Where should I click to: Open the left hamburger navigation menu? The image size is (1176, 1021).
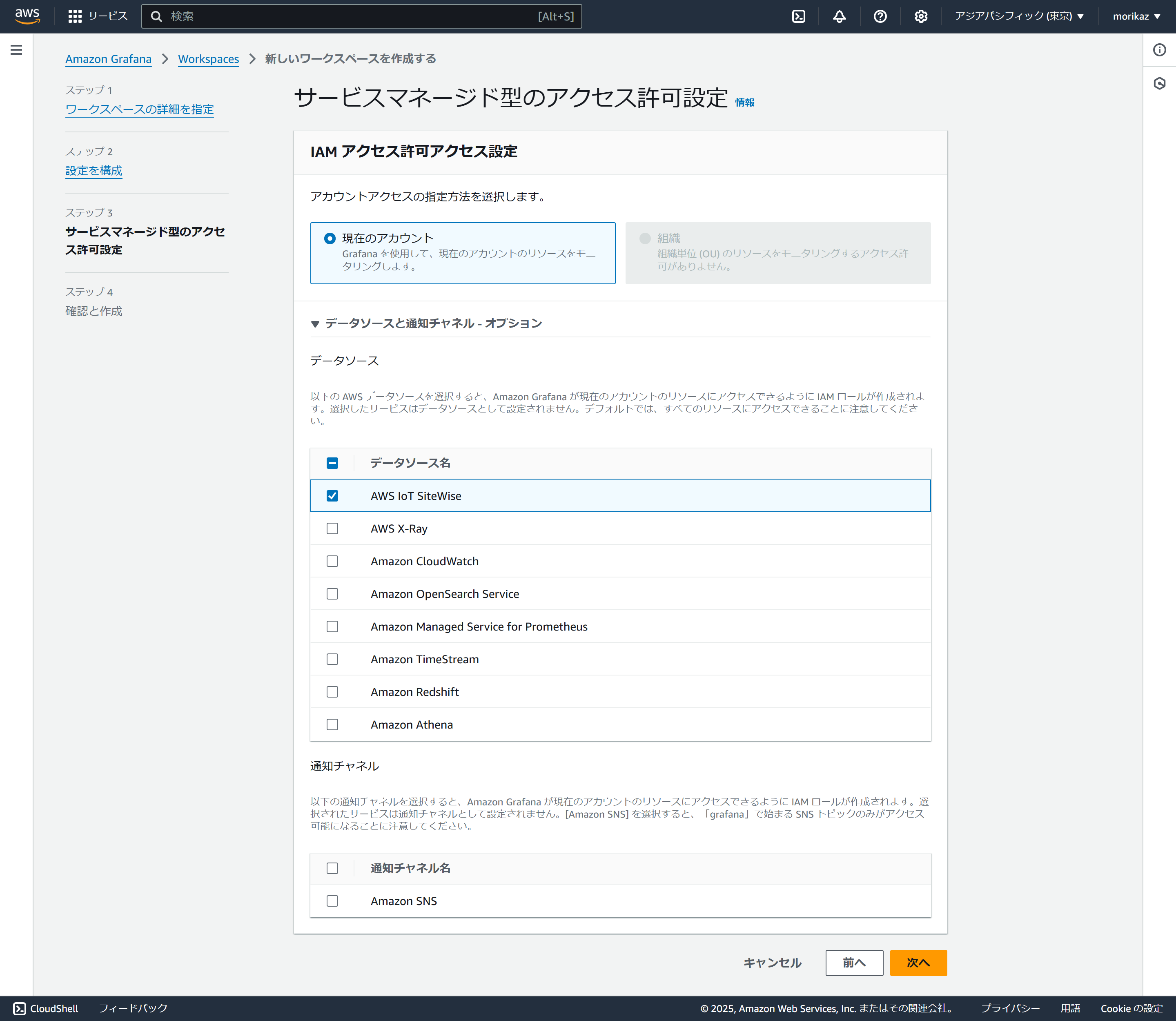coord(16,50)
